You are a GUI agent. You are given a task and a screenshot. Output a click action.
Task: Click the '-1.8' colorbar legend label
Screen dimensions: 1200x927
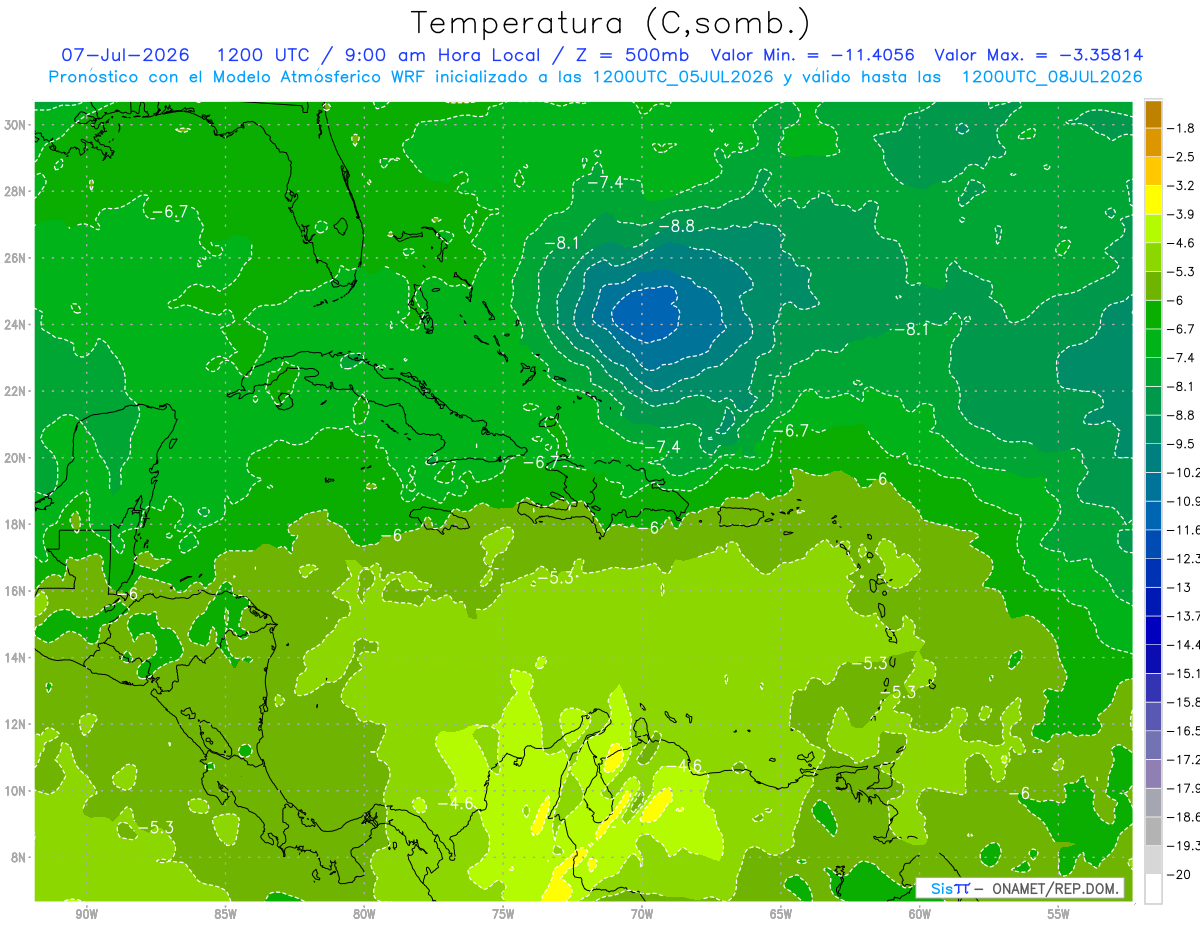click(1183, 128)
